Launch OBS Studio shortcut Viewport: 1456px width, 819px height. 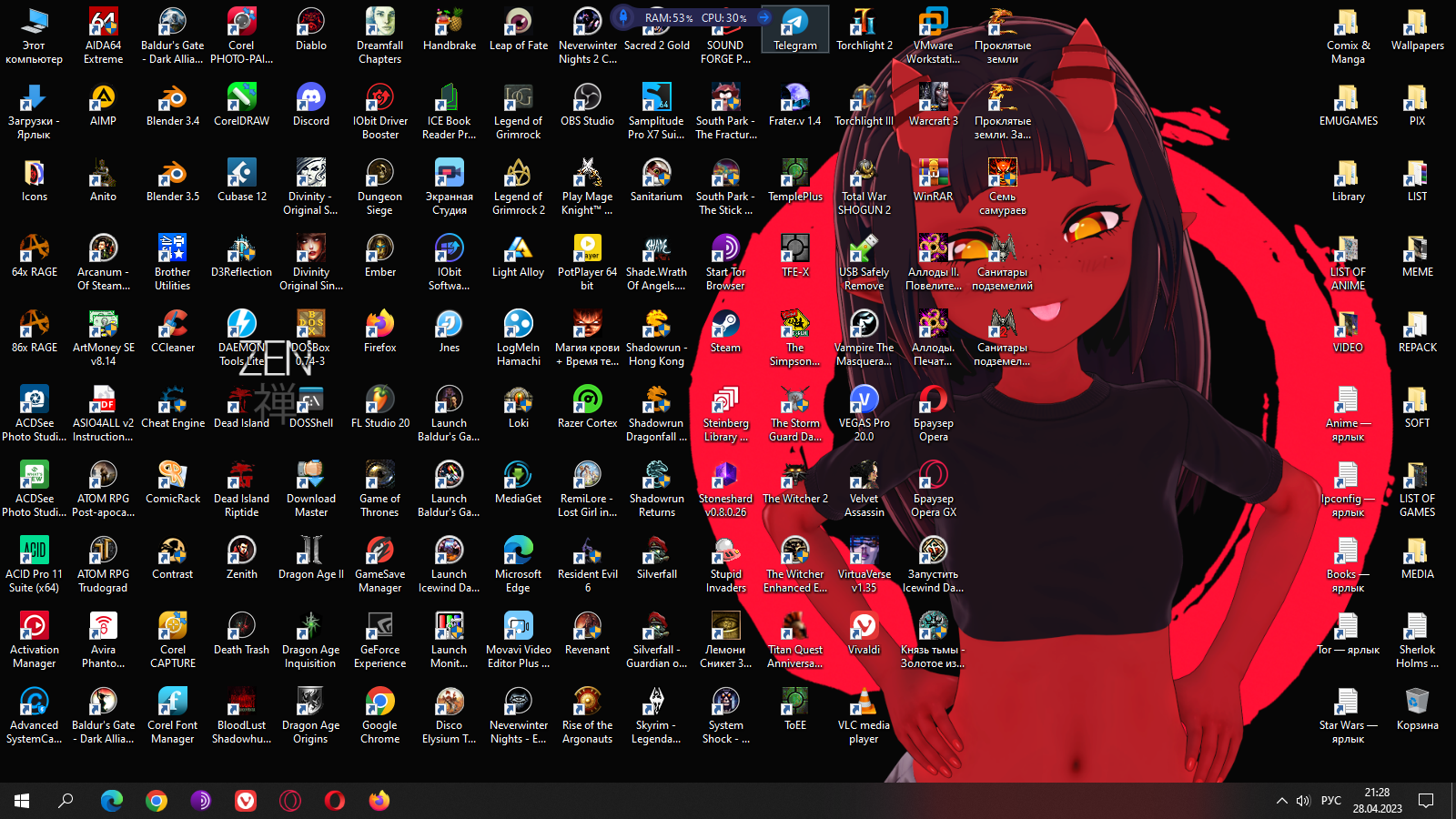588,105
